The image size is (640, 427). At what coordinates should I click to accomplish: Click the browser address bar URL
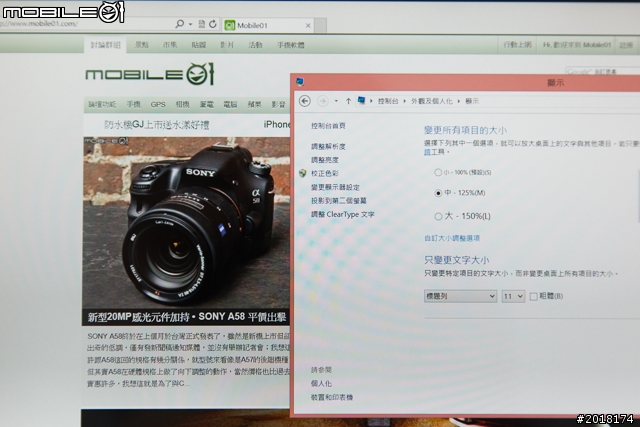coord(39,24)
